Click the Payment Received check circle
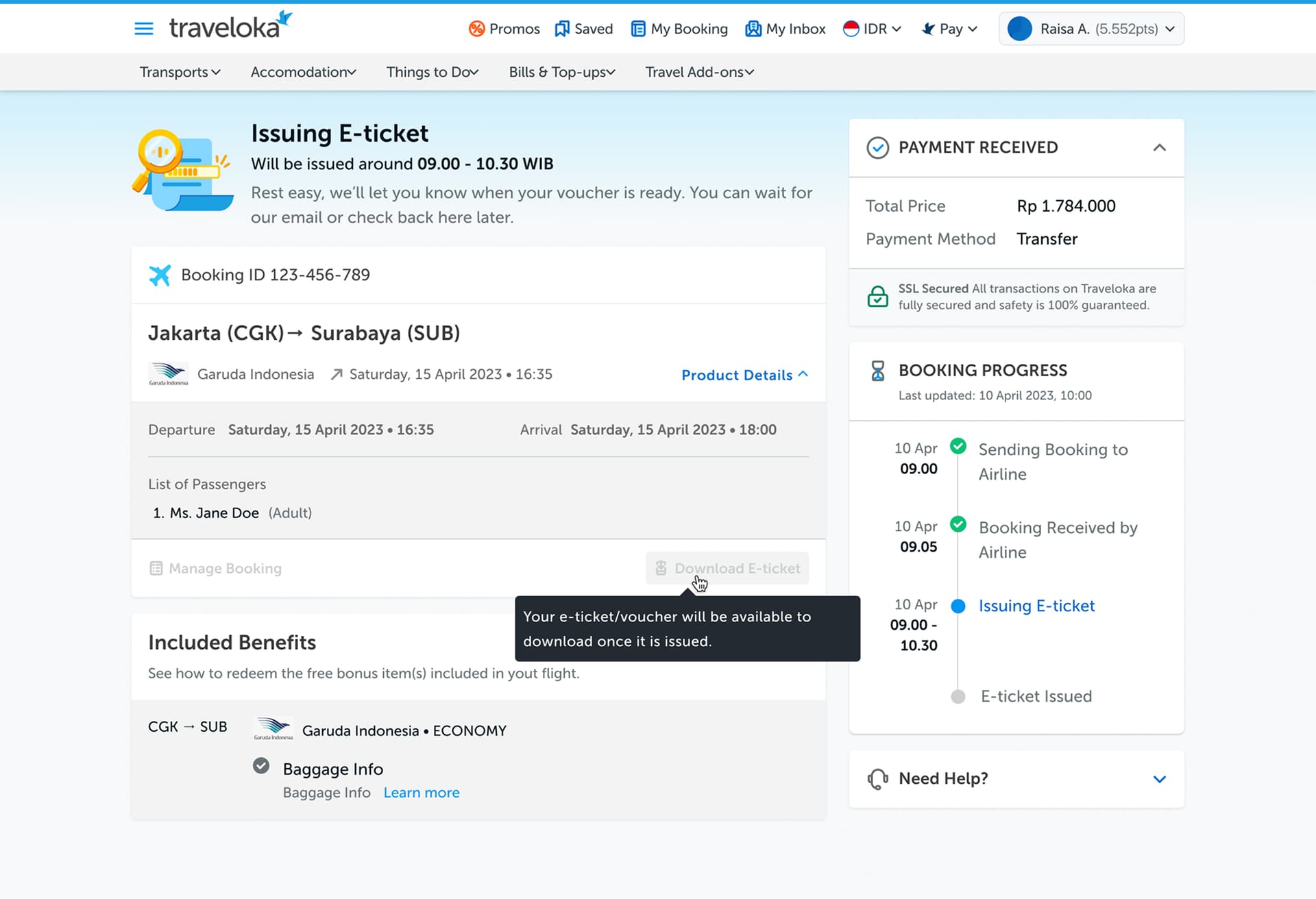Image resolution: width=1316 pixels, height=899 pixels. (877, 147)
